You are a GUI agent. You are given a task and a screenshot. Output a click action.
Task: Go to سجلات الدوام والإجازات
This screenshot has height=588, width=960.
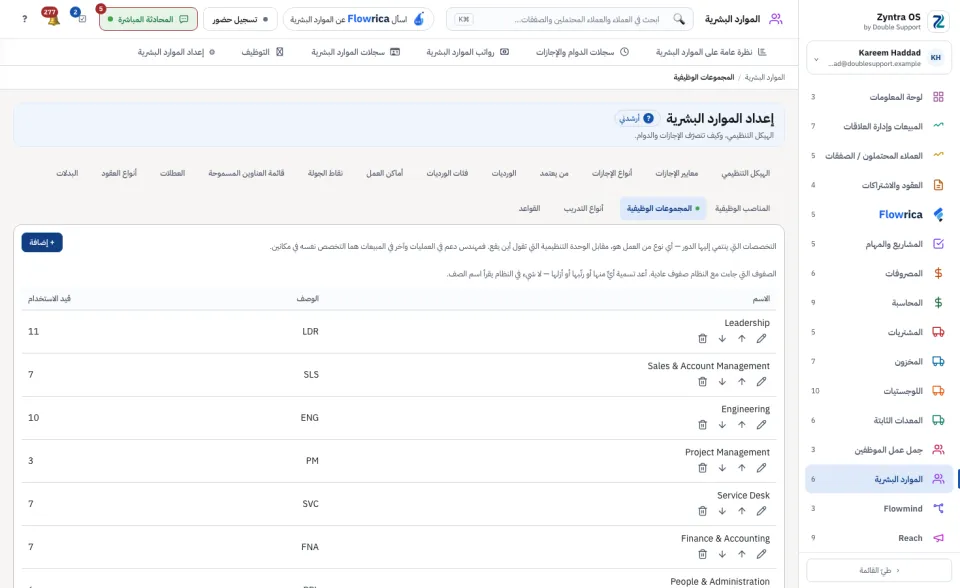(x=582, y=52)
